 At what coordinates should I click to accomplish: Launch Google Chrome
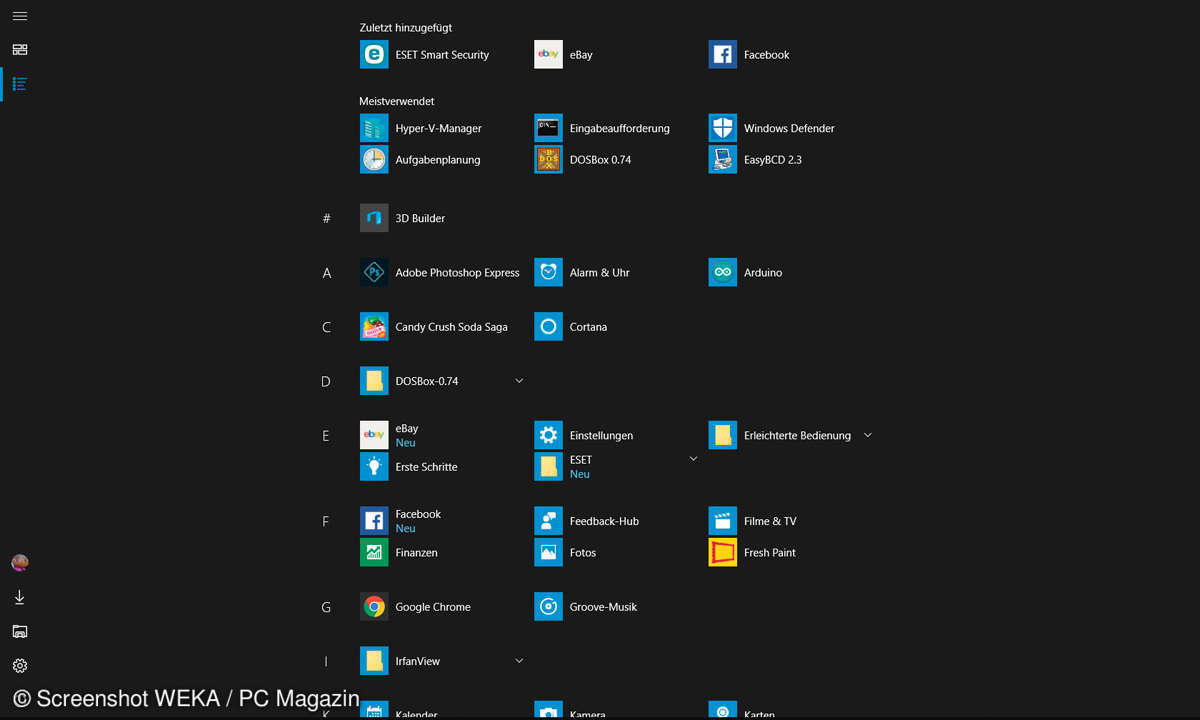coord(415,606)
